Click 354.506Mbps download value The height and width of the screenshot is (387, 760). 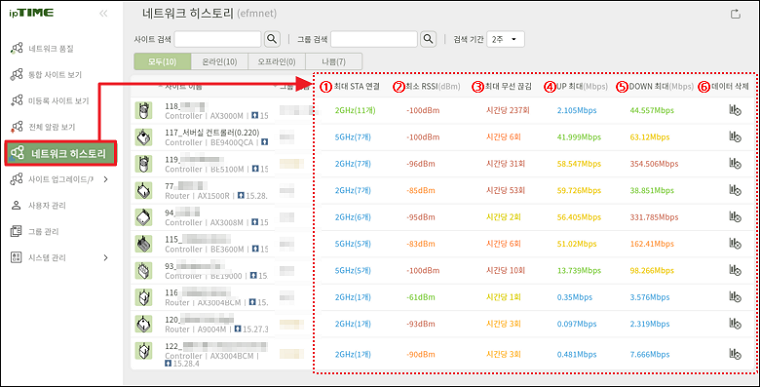(653, 164)
